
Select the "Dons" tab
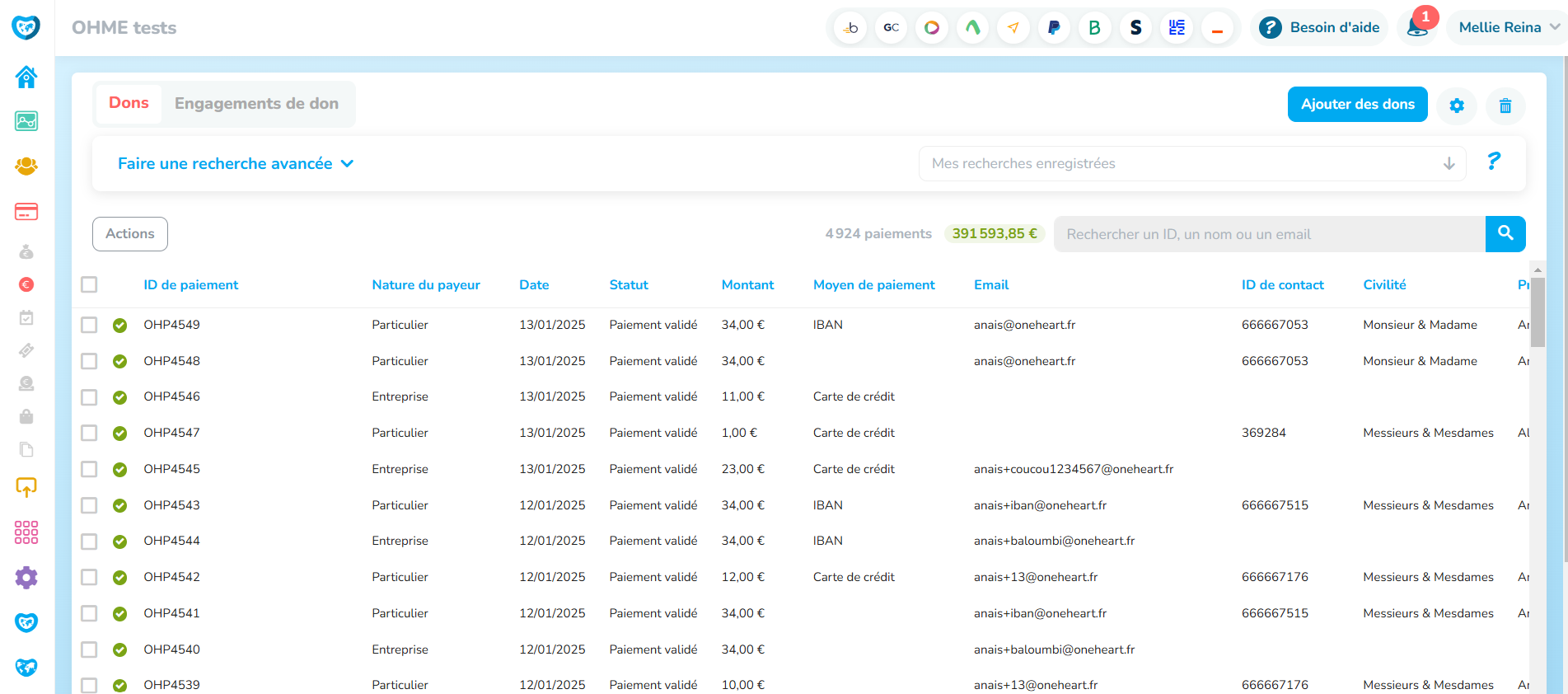[129, 103]
